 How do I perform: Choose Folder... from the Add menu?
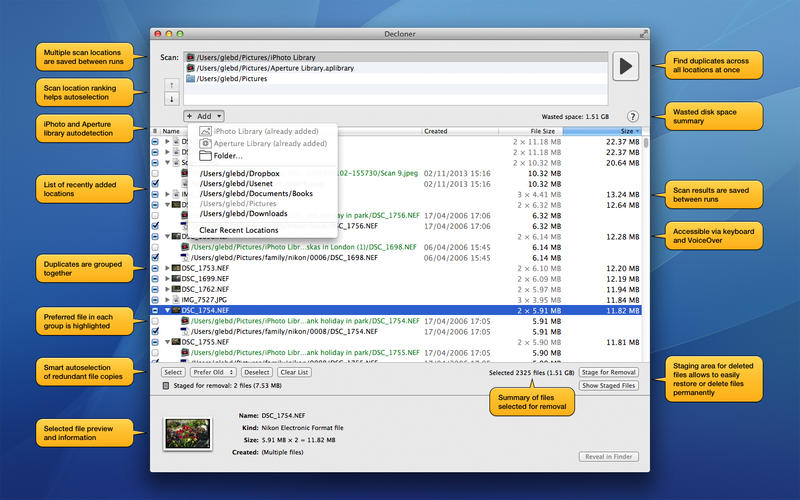[227, 156]
